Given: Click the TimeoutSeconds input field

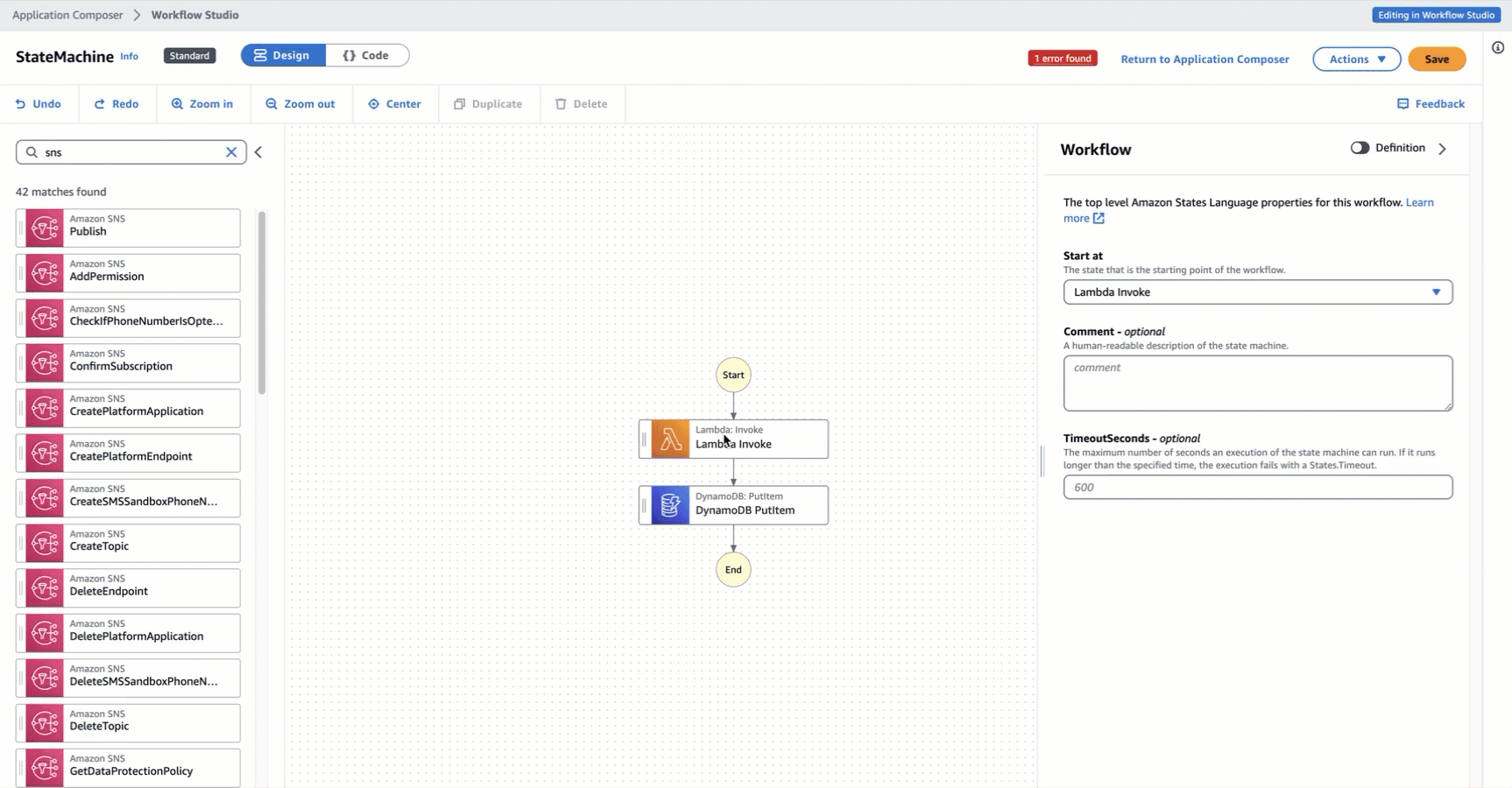Looking at the screenshot, I should pos(1257,488).
